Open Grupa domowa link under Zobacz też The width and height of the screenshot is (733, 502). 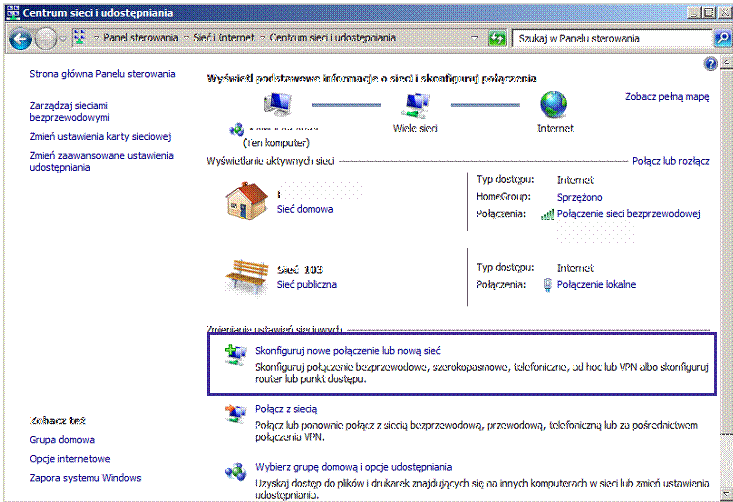click(x=62, y=440)
